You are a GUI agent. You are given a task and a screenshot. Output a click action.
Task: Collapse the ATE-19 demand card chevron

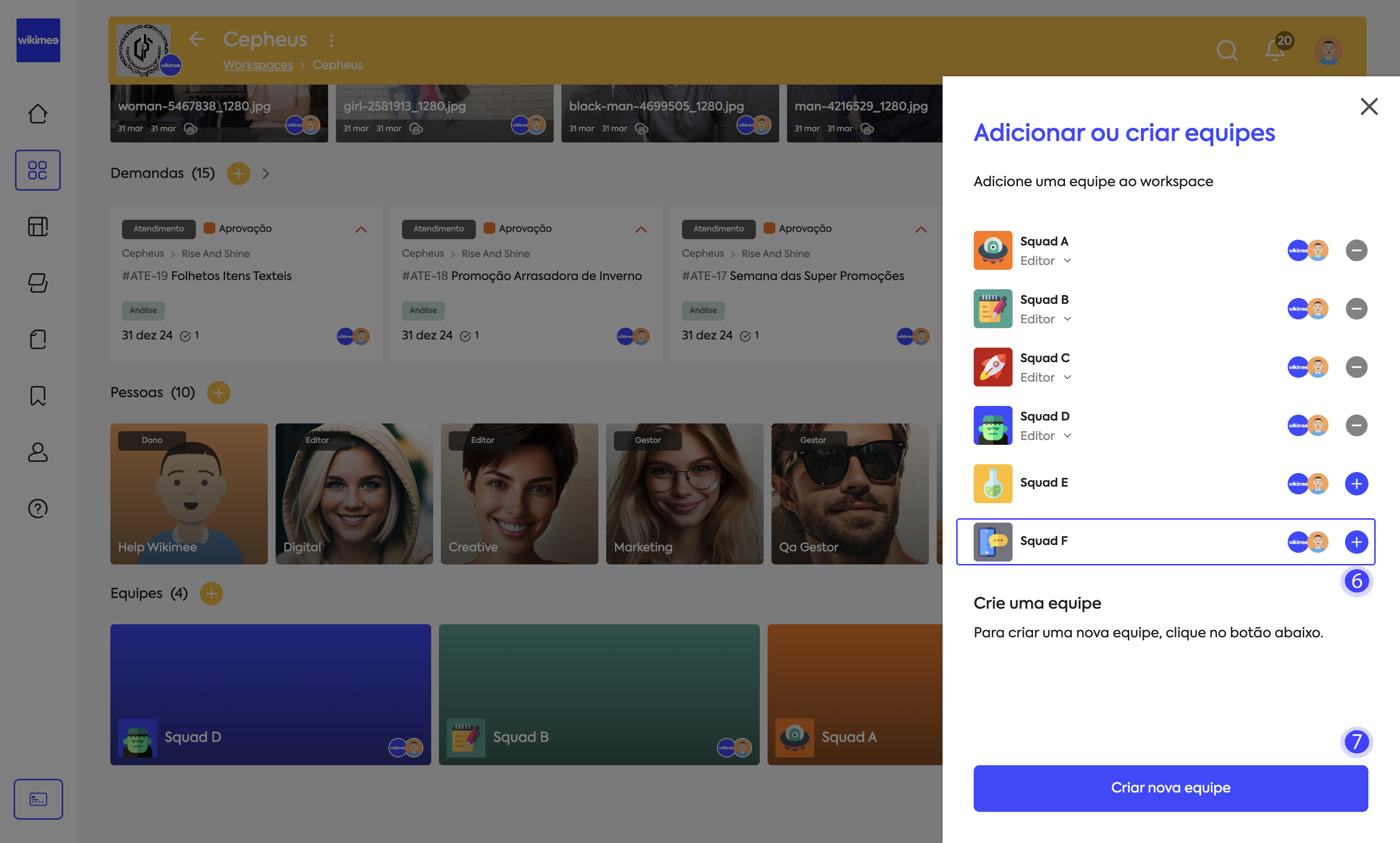click(361, 229)
